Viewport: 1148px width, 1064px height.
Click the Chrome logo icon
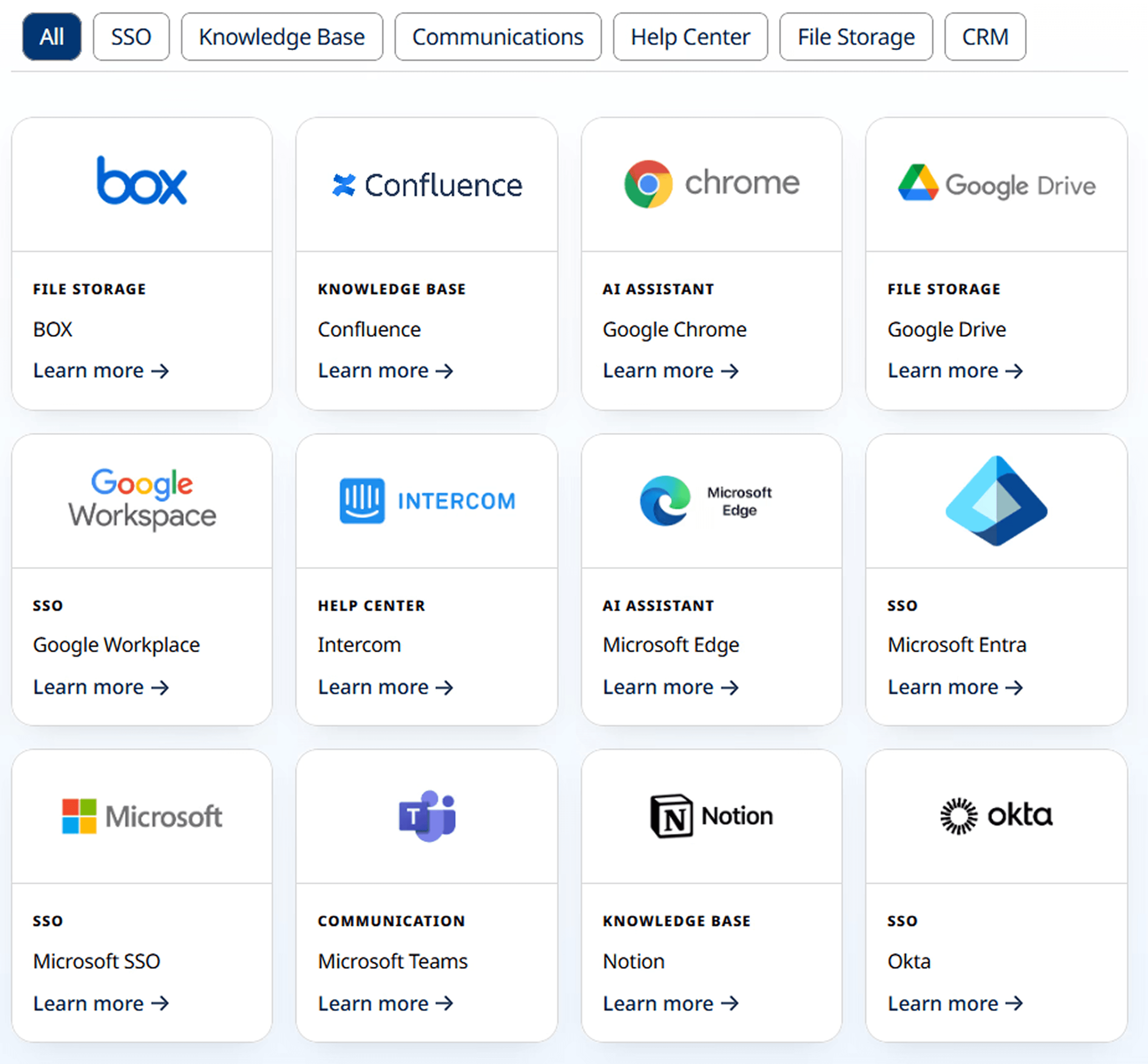648,184
